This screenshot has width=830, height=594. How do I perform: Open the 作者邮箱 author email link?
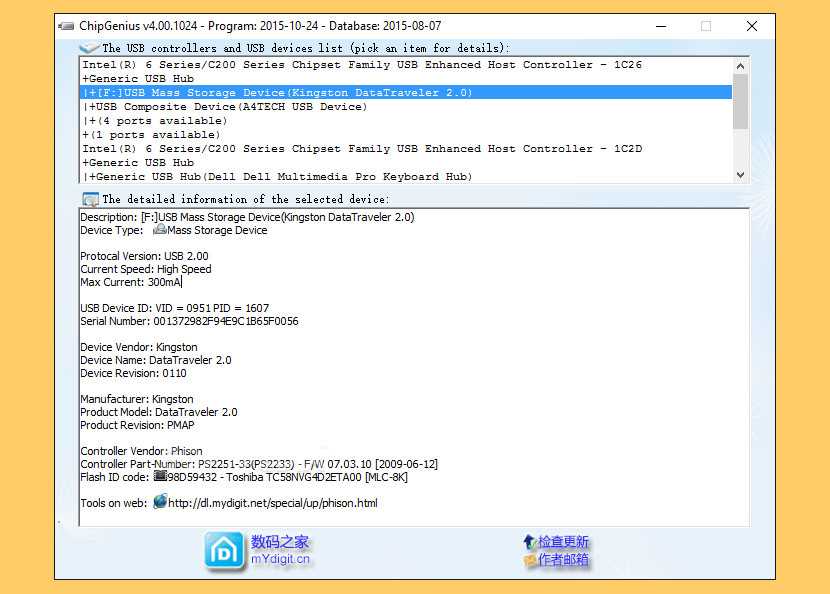(564, 560)
